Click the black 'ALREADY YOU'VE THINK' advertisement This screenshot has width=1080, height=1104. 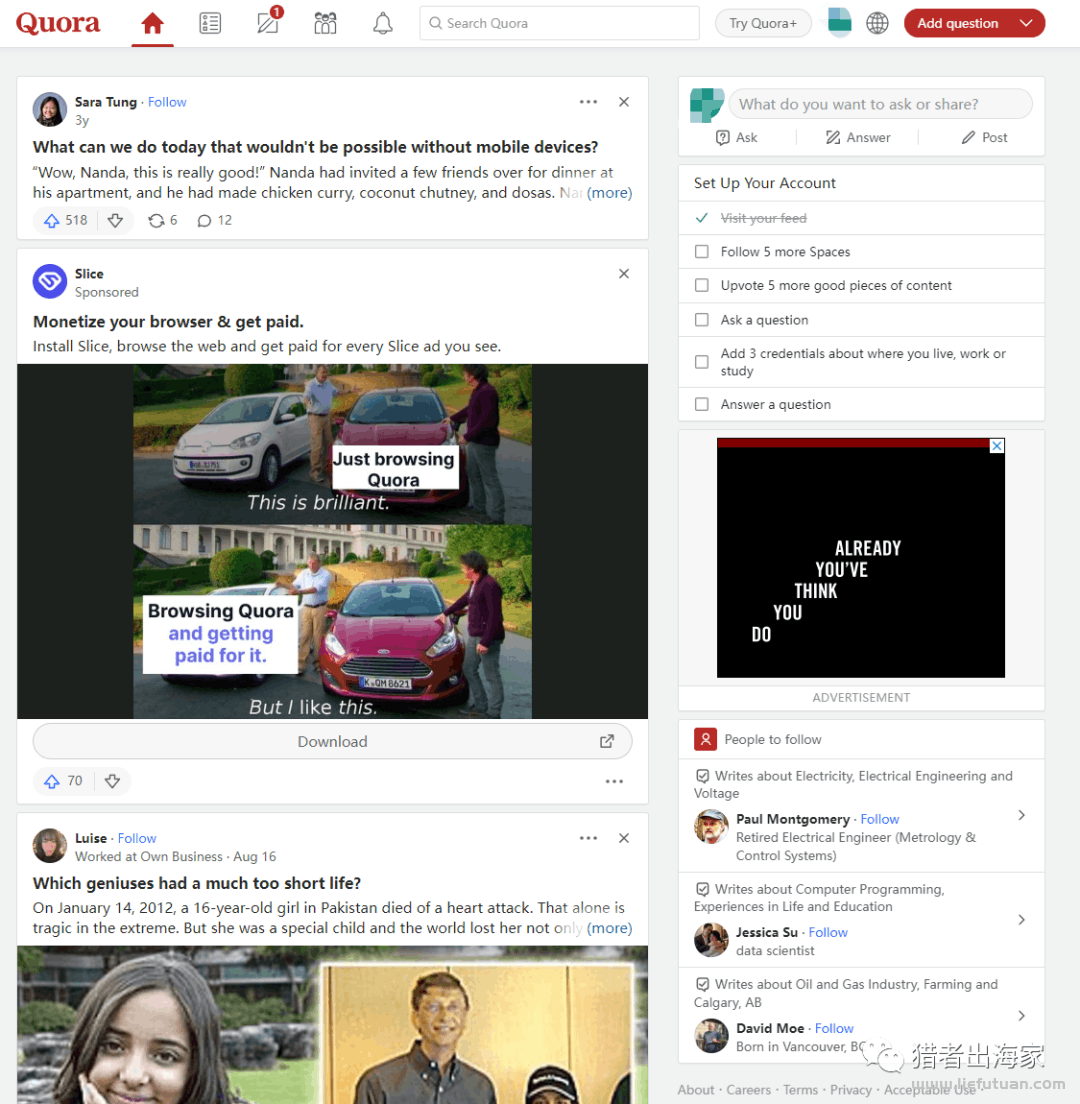[x=860, y=558]
